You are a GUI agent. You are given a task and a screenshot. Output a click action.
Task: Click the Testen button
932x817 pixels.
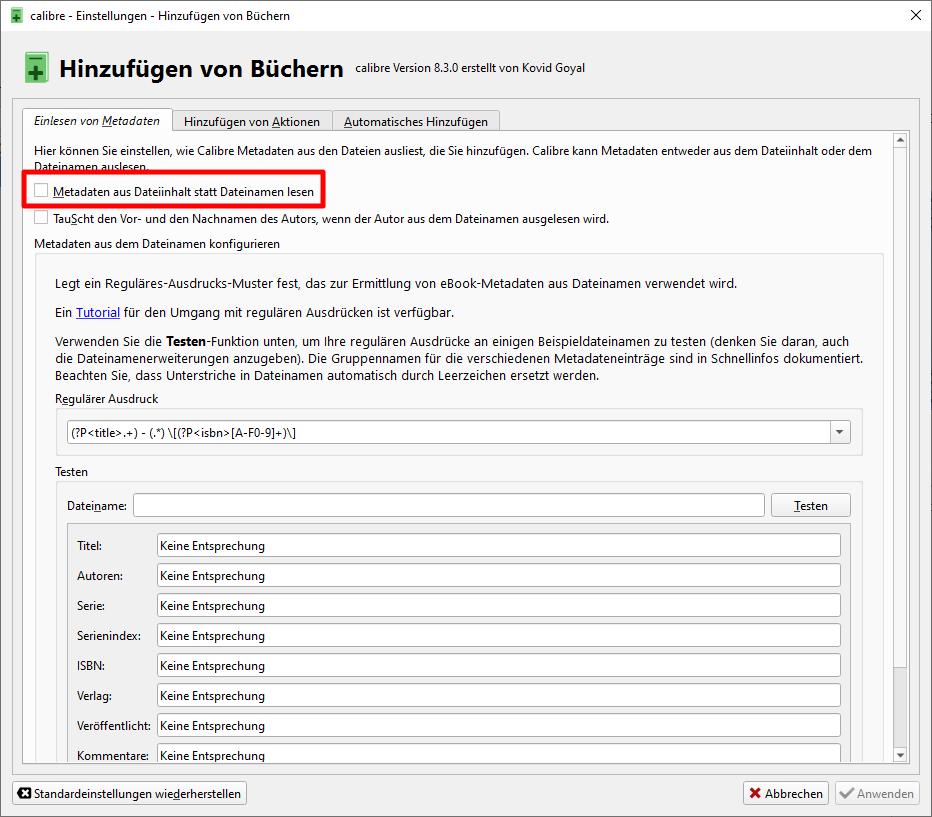coord(811,505)
